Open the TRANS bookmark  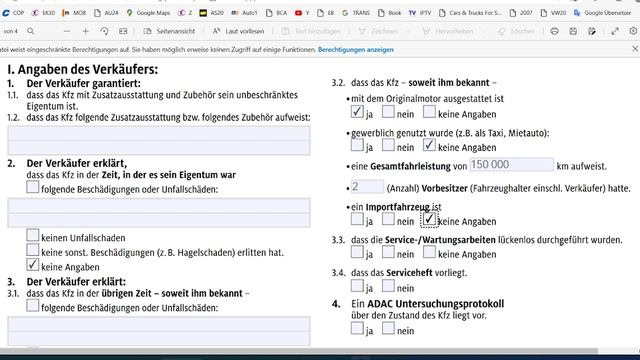(356, 13)
